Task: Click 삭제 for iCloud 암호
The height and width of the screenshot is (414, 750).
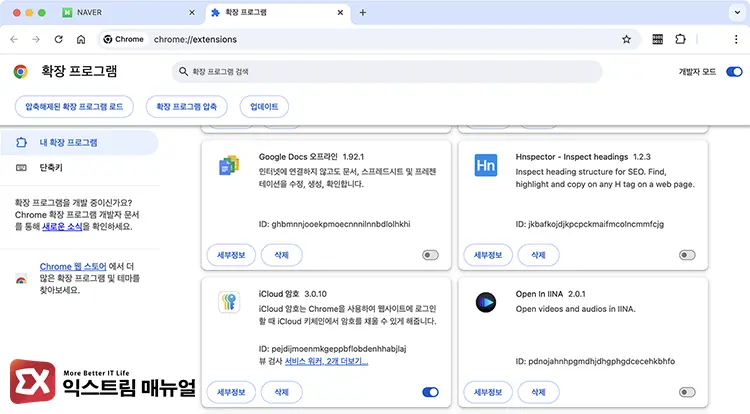Action: tap(281, 392)
